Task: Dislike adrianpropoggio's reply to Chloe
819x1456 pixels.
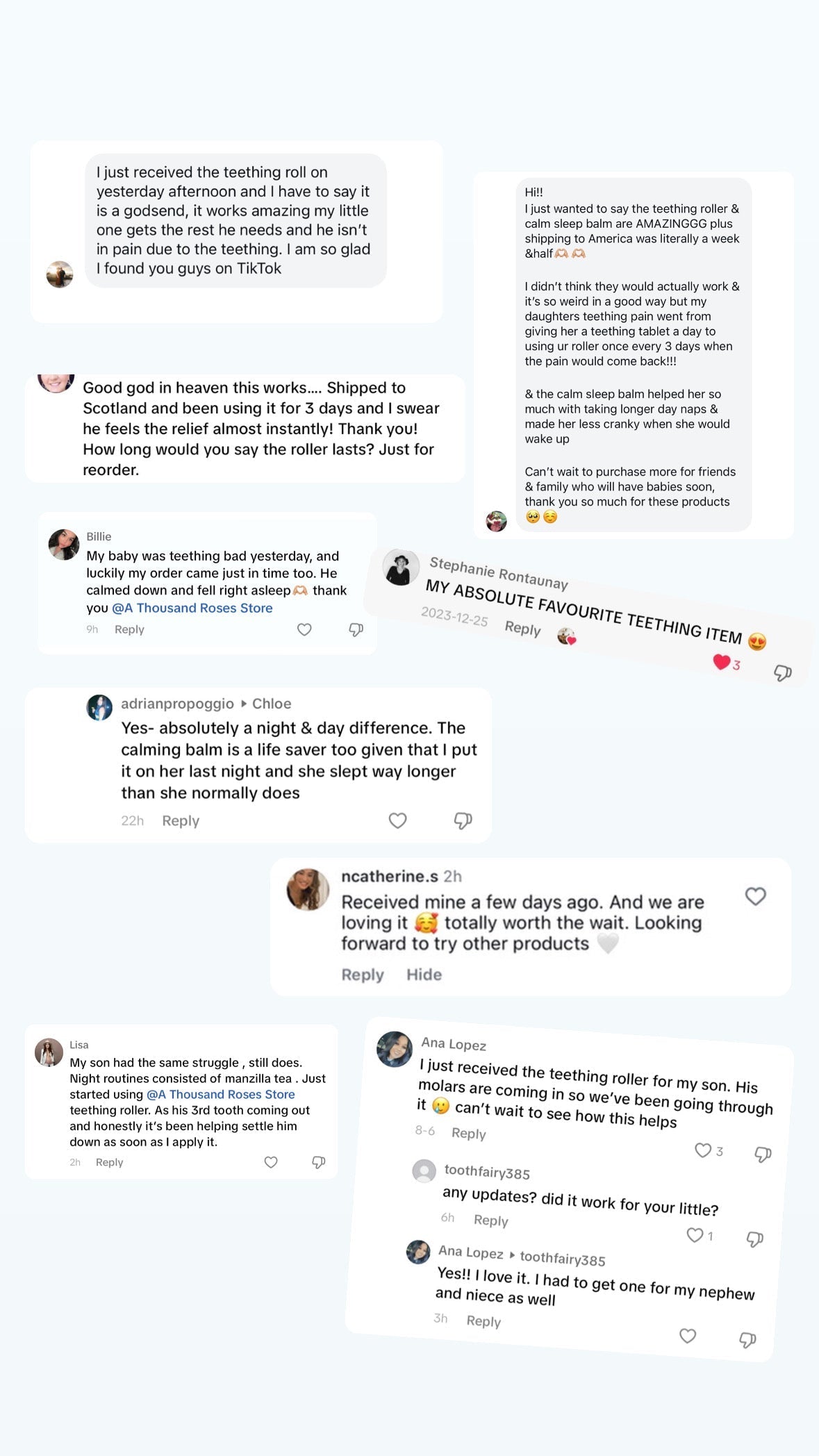Action: 463,820
